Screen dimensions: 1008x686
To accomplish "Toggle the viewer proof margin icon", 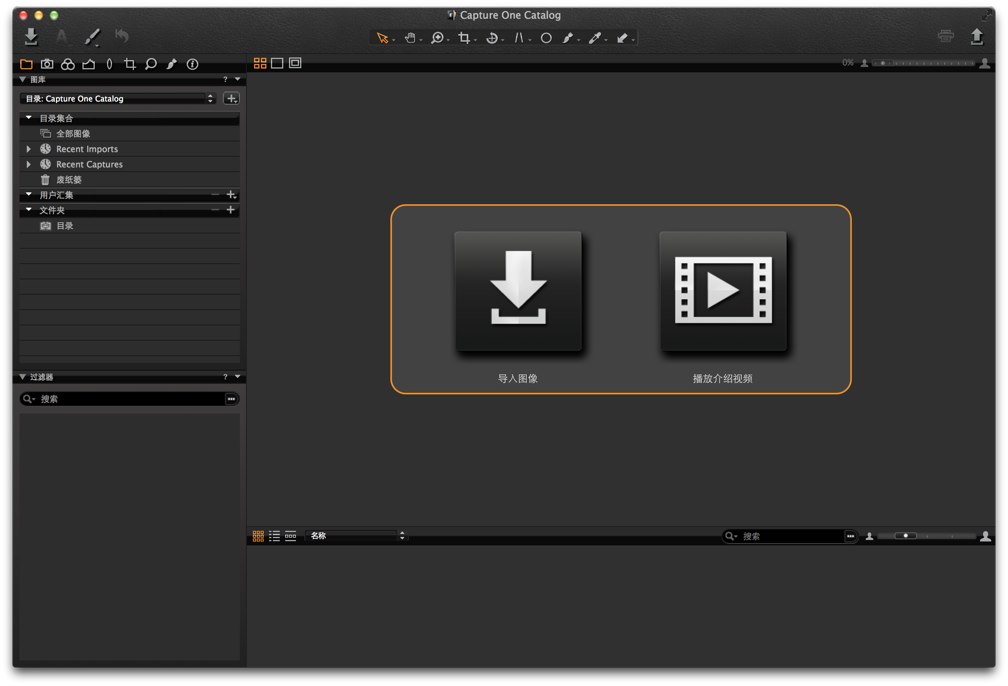I will (x=295, y=63).
